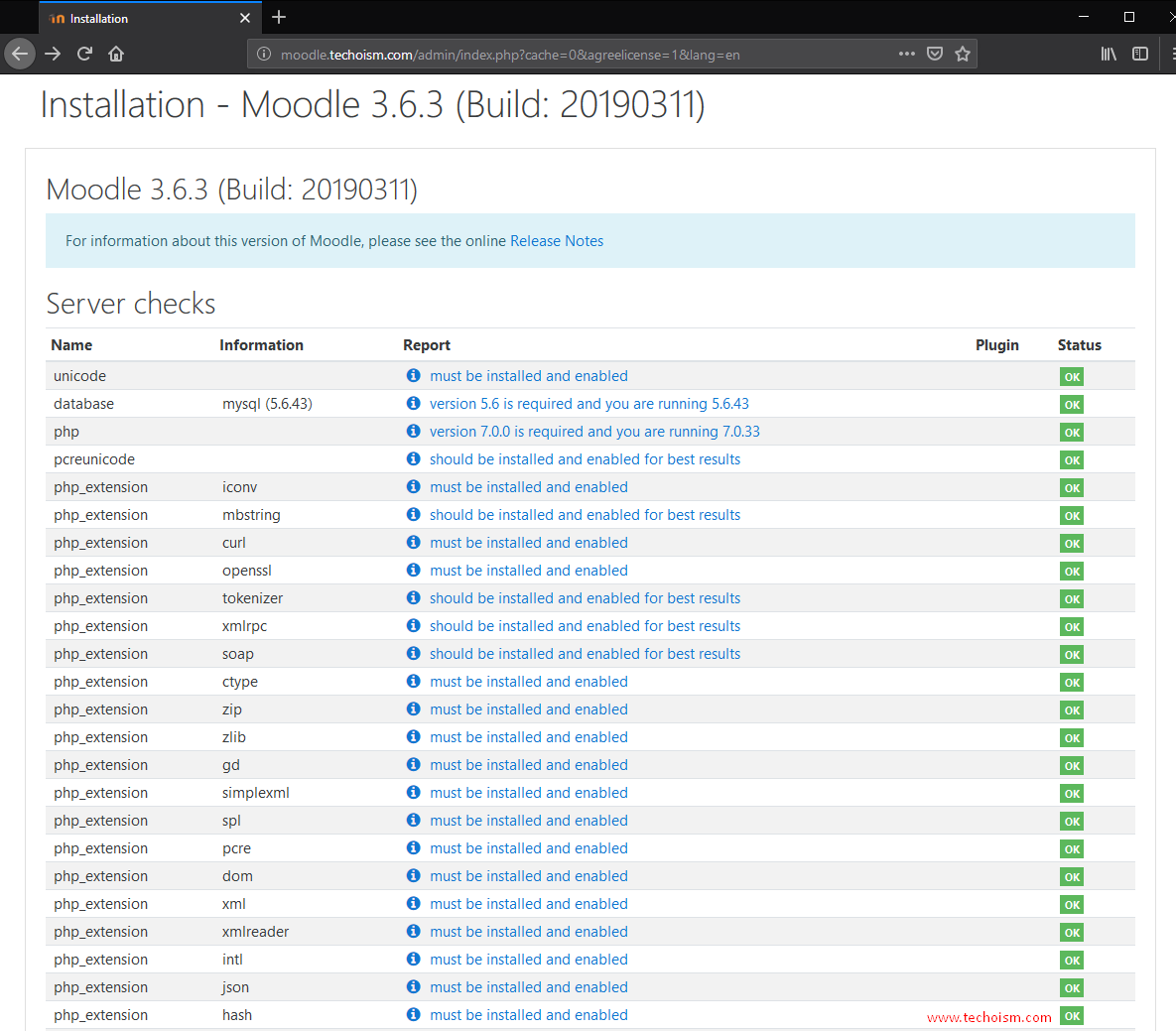Image resolution: width=1176 pixels, height=1031 pixels.
Task: Click the 'Server checks' heading
Action: coord(130,304)
